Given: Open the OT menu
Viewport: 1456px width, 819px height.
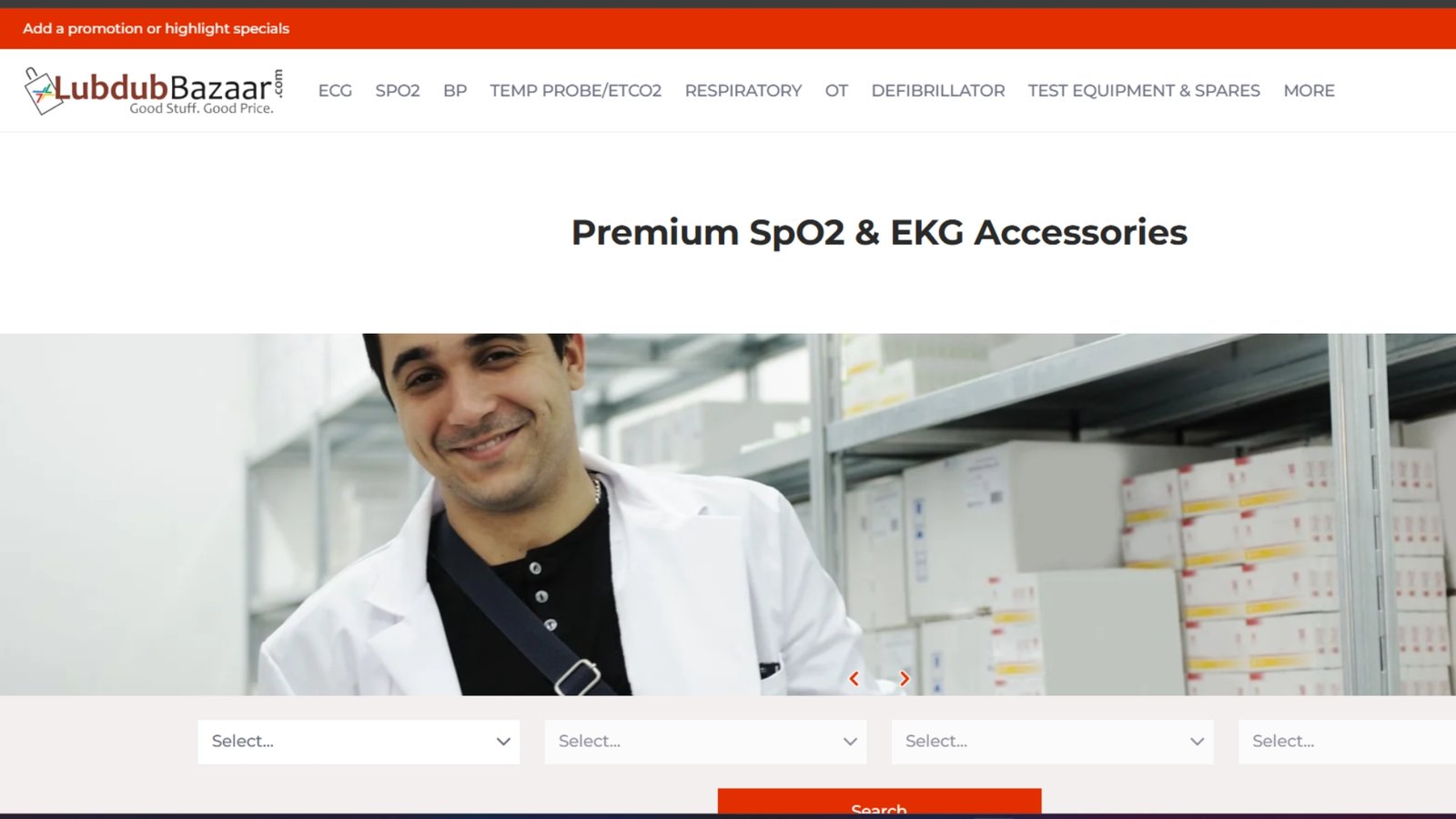Looking at the screenshot, I should point(836,91).
